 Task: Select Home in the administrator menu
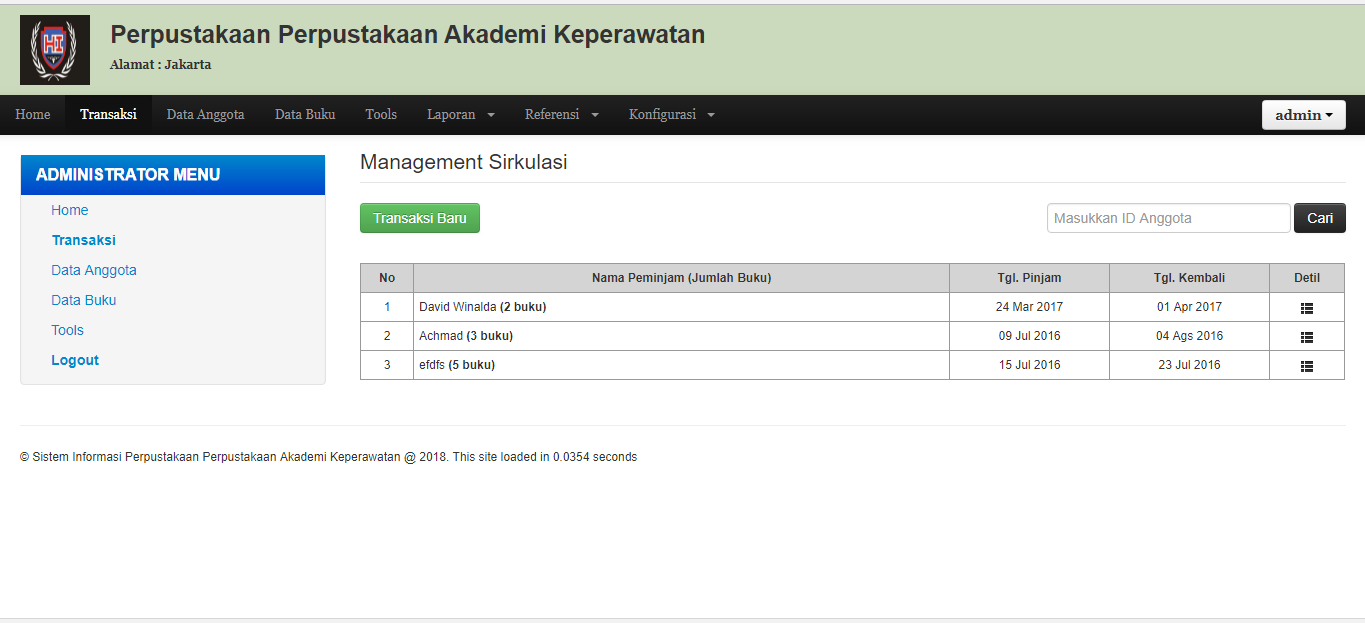pos(69,210)
